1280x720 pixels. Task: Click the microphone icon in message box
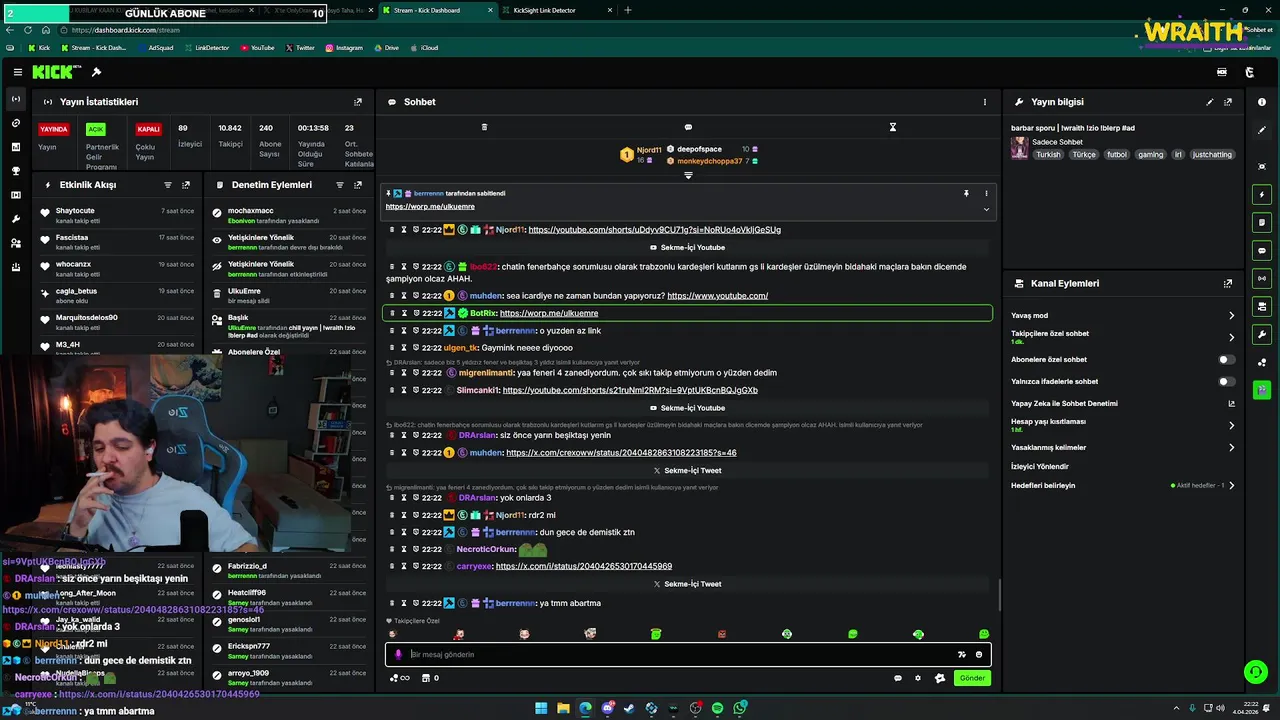[398, 655]
